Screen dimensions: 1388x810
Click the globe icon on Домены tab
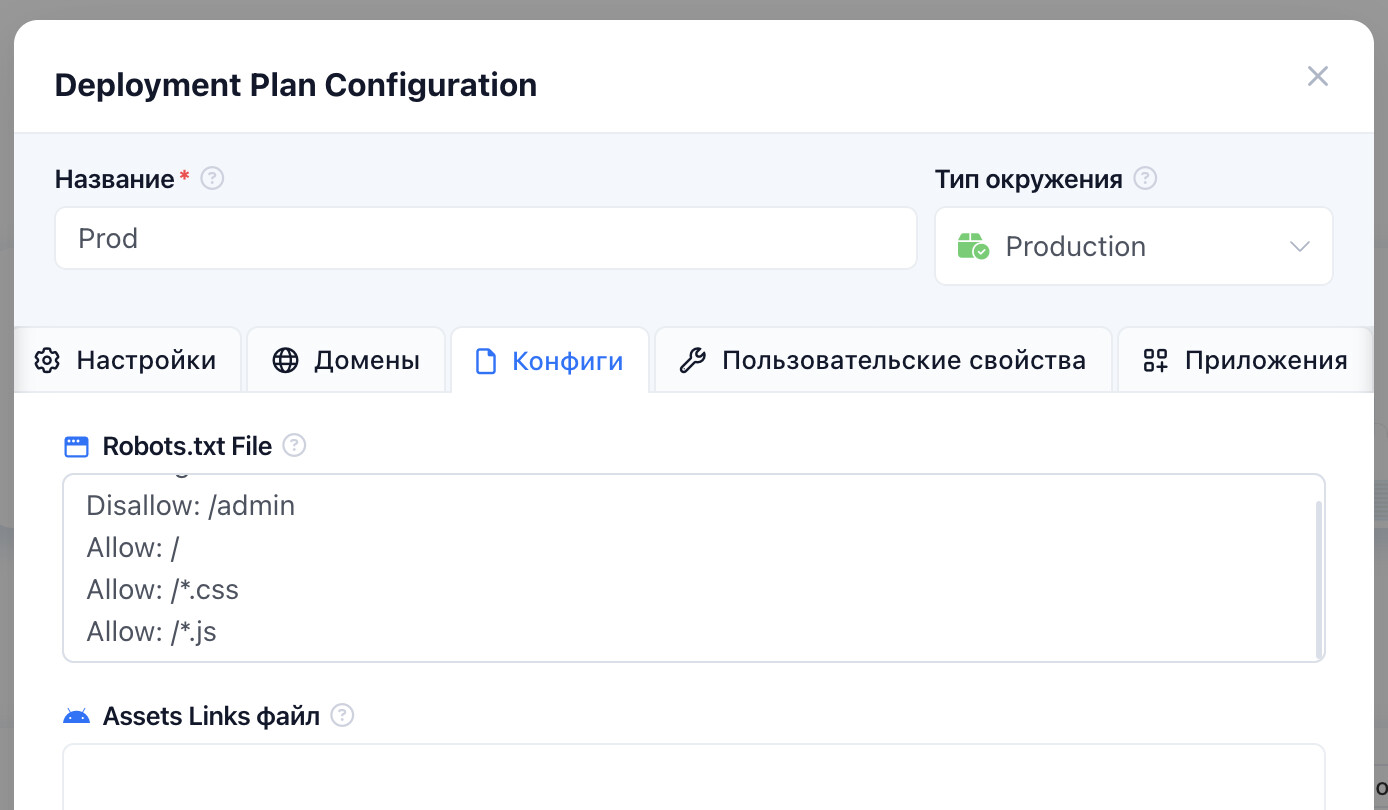point(286,360)
